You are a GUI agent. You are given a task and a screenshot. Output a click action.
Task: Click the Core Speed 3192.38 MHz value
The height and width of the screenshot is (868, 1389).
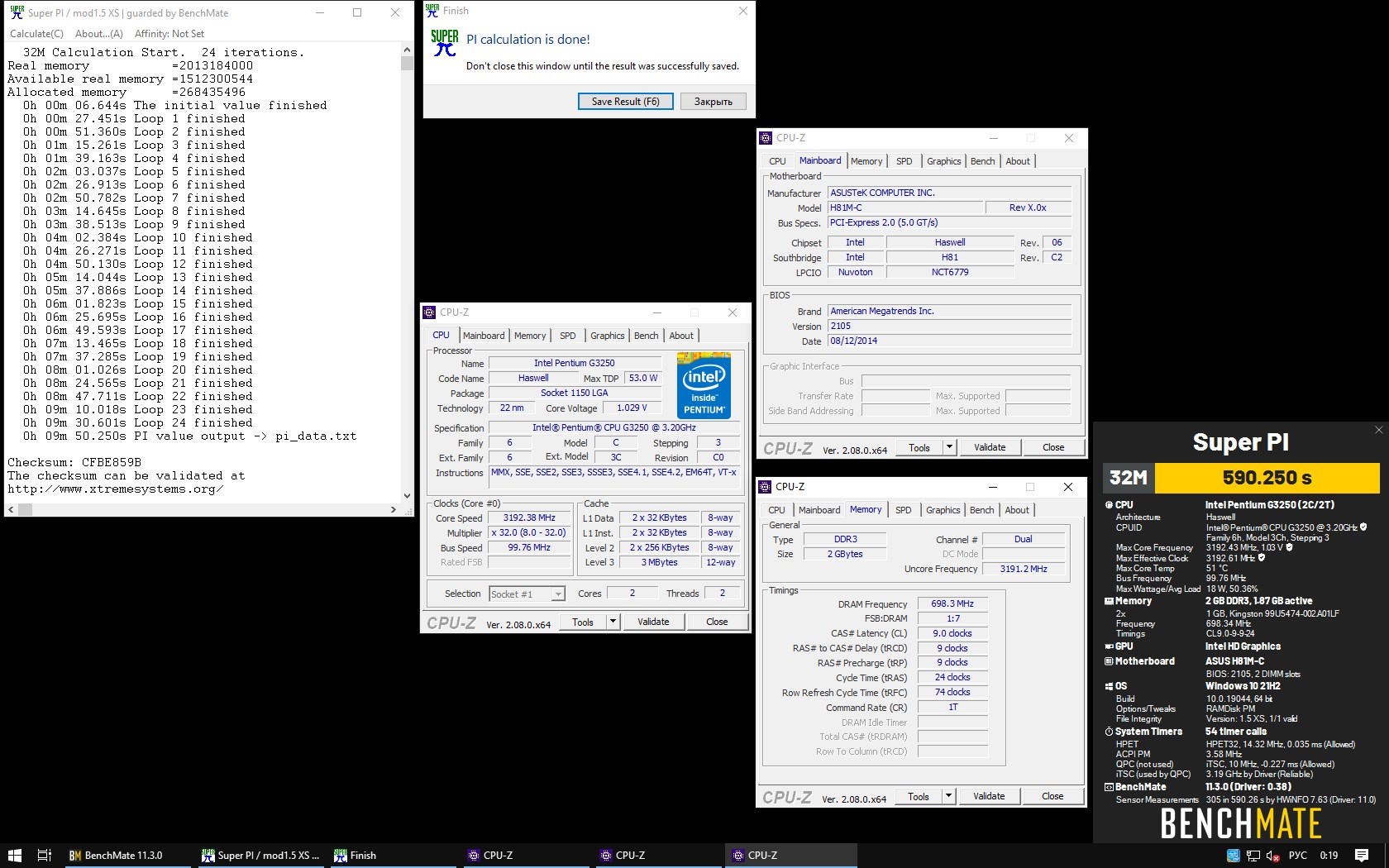(528, 518)
